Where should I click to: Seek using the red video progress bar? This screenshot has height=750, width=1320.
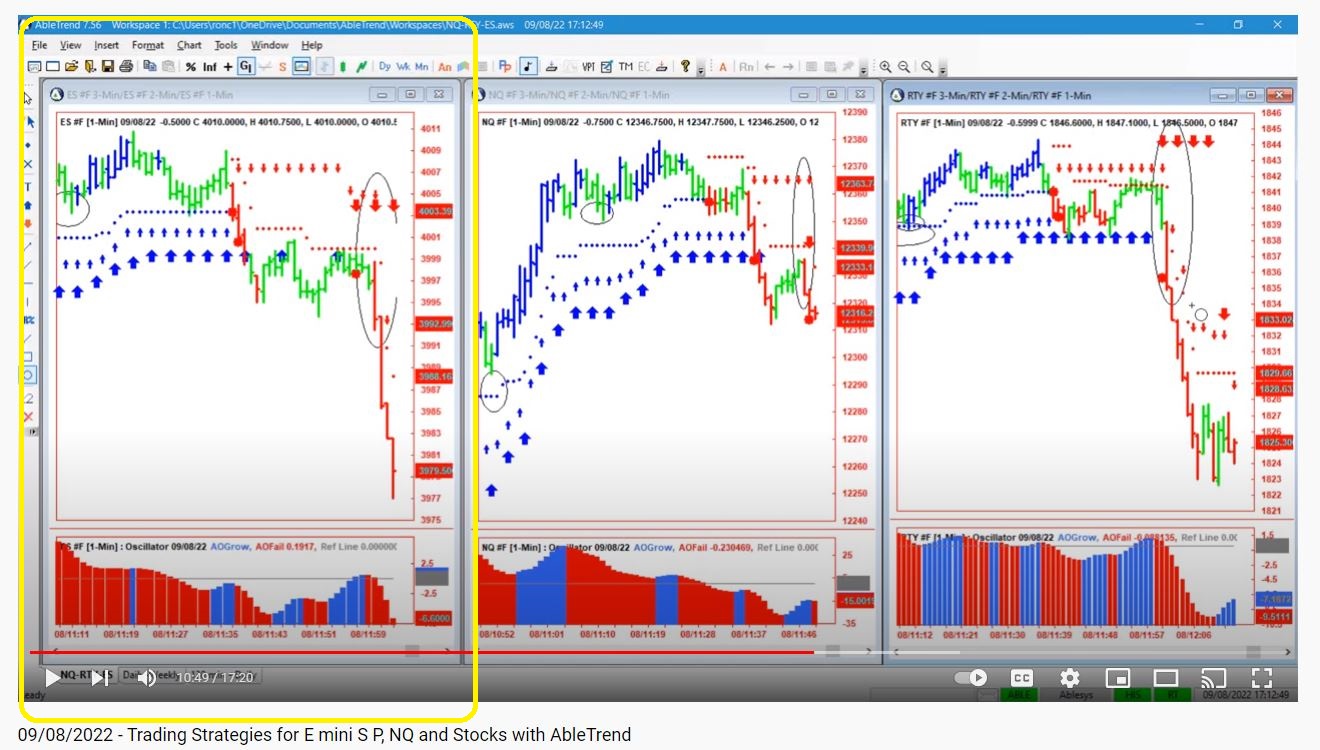421,653
